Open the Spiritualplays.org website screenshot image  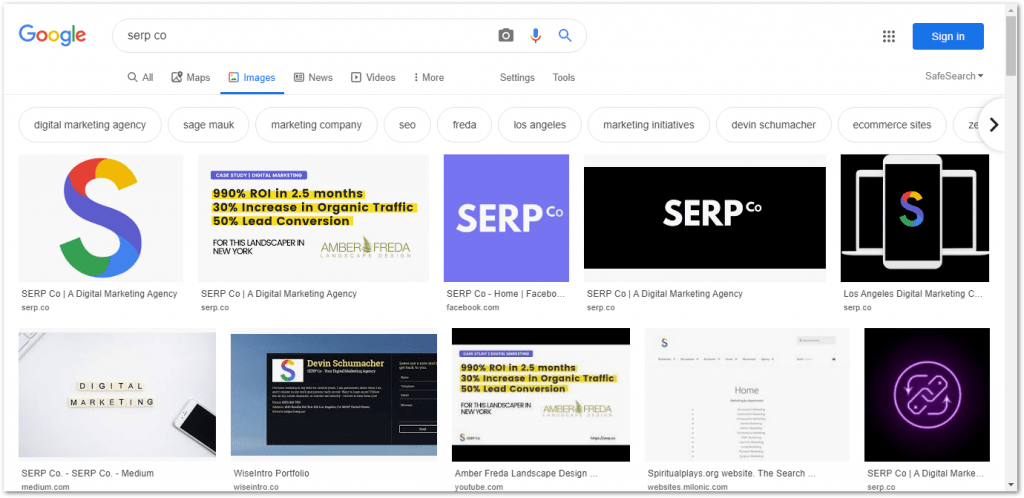747,395
